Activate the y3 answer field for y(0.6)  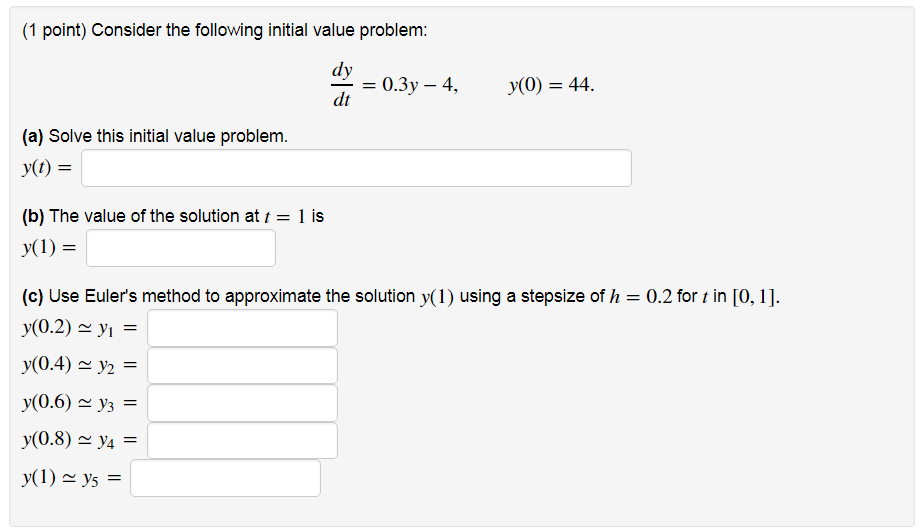click(243, 403)
